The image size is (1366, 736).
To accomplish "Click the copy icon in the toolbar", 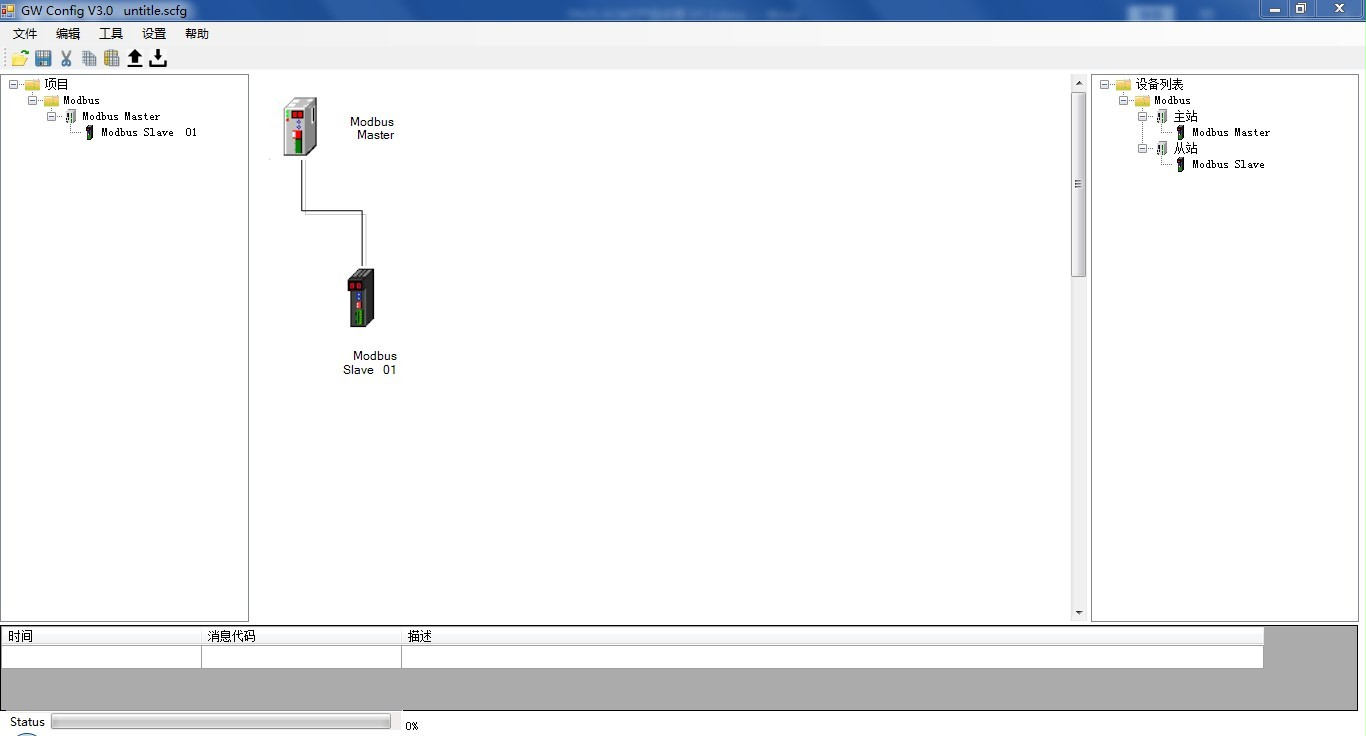I will coord(89,59).
